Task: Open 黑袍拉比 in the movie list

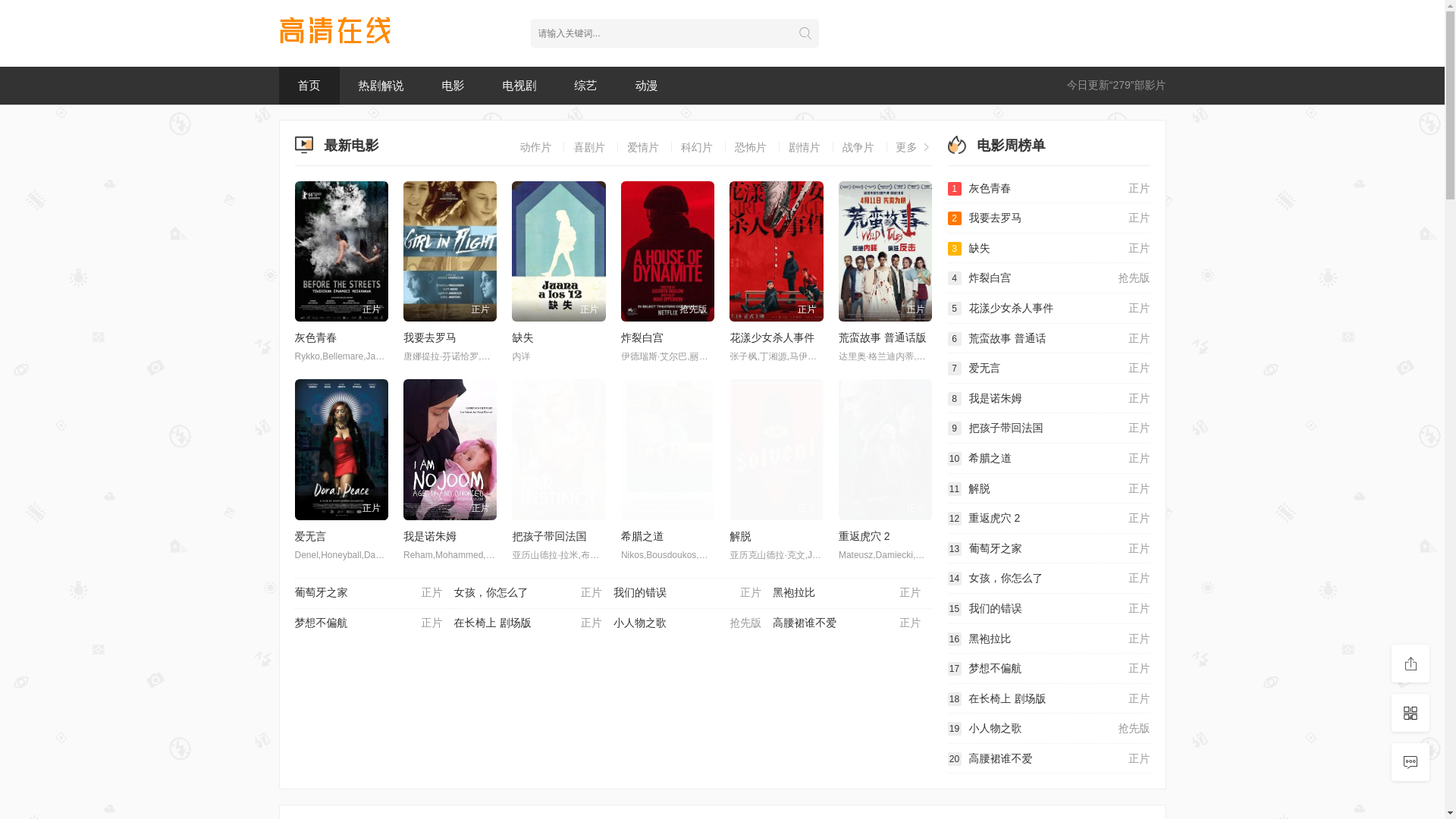Action: pos(846,592)
